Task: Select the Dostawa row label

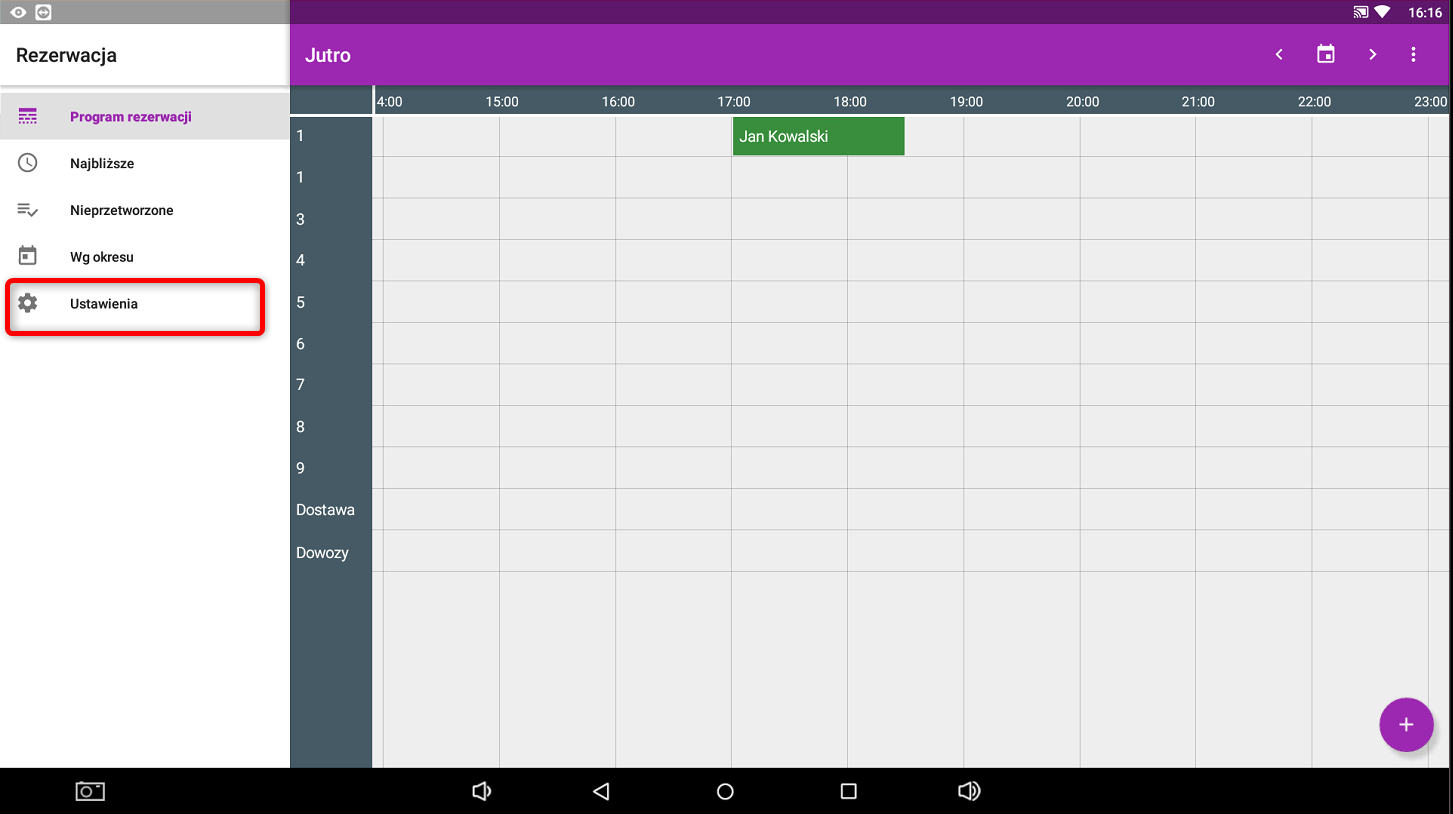Action: (325, 510)
